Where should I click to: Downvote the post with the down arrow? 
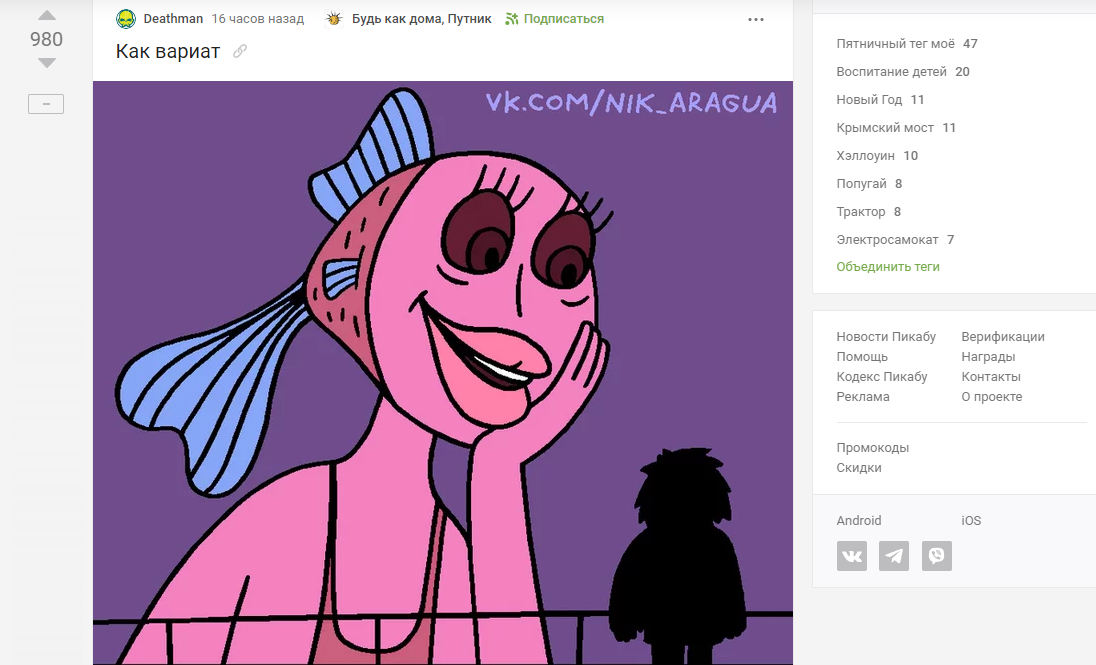pyautogui.click(x=46, y=63)
